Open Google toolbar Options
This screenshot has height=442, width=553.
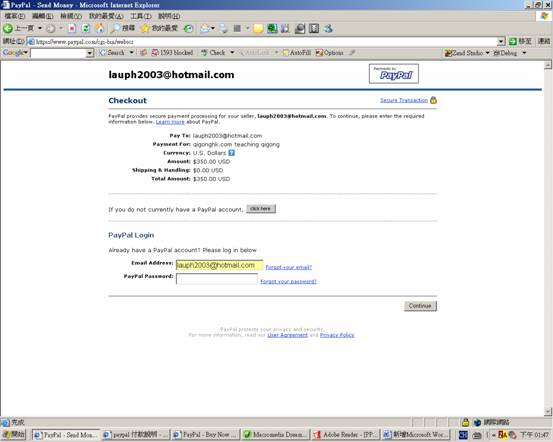[x=329, y=53]
